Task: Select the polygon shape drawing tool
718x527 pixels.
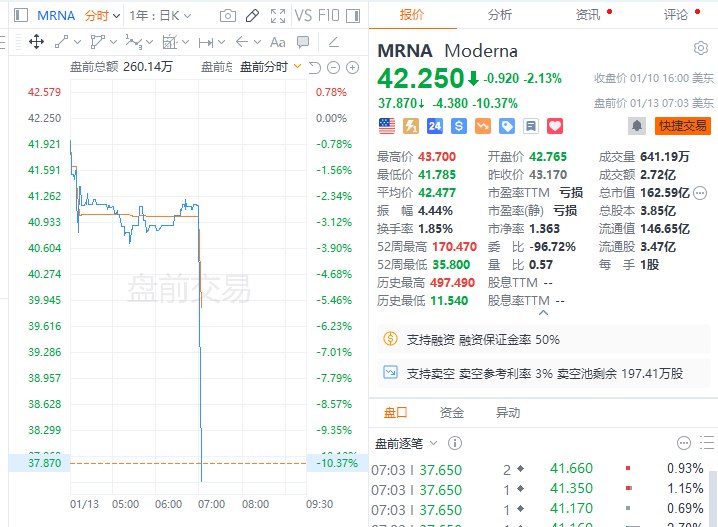Action: [97, 42]
